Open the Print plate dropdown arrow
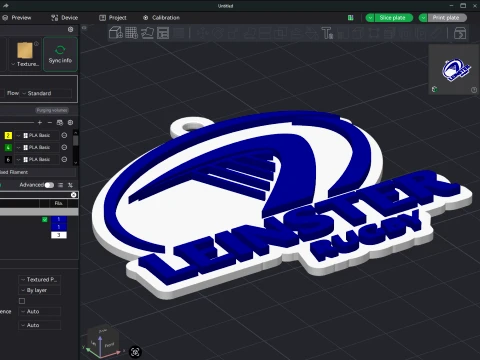This screenshot has height=360, width=480. [x=423, y=18]
